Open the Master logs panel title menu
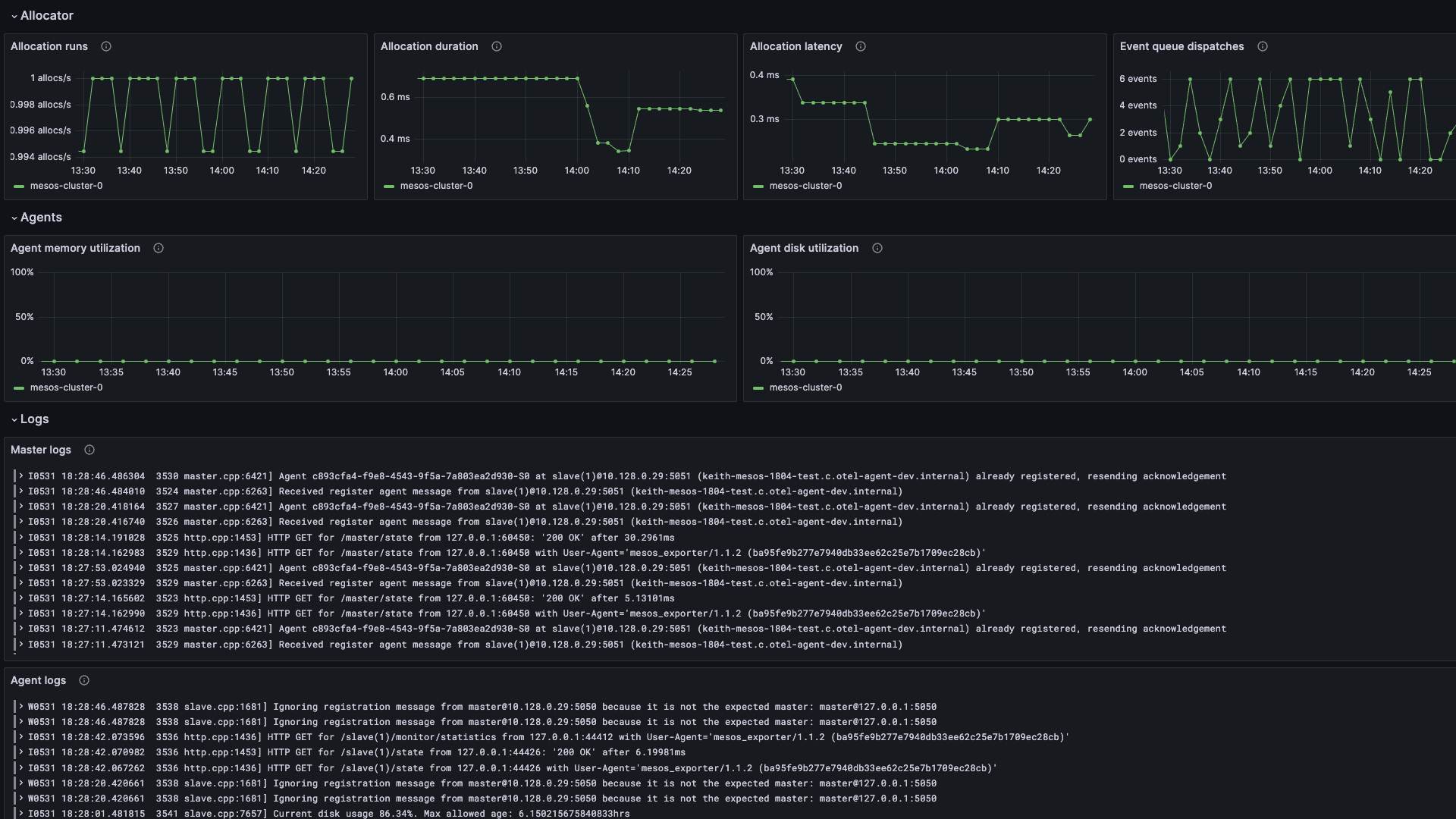The width and height of the screenshot is (1456, 819). pyautogui.click(x=40, y=450)
